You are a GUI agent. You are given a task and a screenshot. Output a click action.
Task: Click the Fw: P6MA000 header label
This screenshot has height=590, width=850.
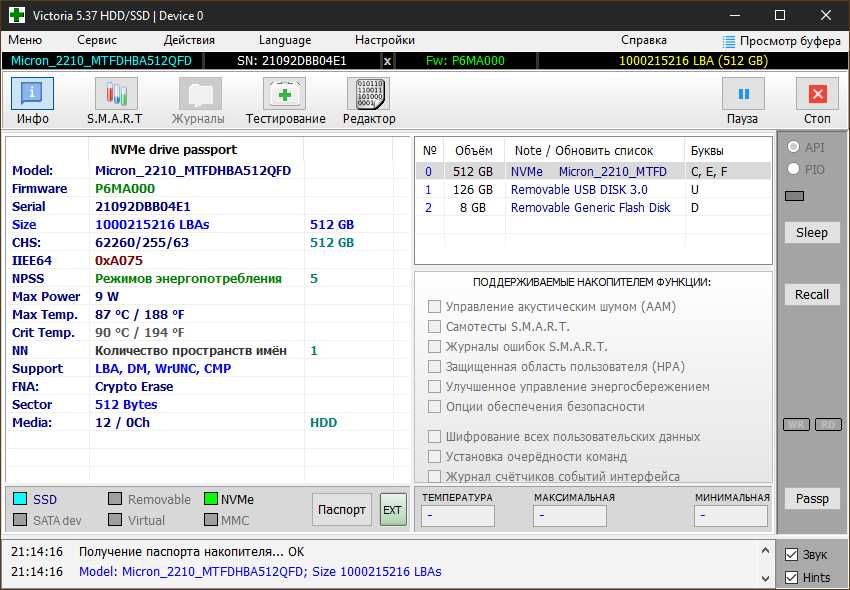click(x=465, y=61)
